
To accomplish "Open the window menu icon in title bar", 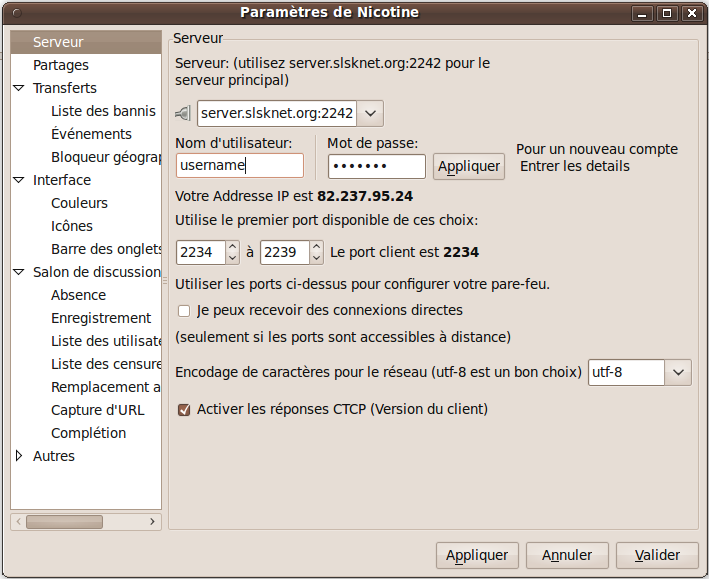I will point(17,13).
